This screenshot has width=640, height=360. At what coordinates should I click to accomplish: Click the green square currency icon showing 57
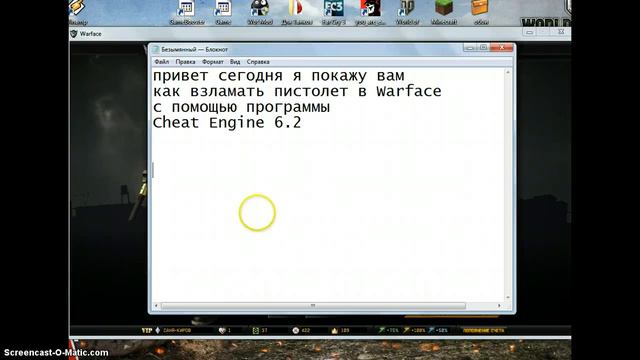(x=256, y=330)
